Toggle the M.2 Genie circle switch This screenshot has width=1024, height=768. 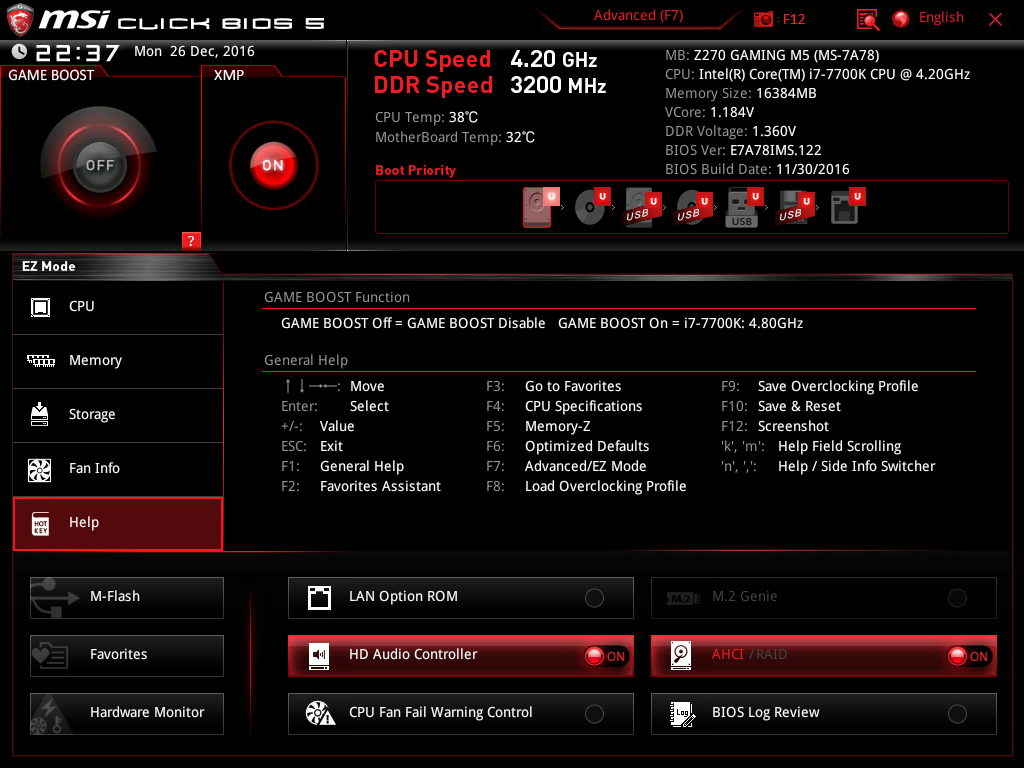coord(957,598)
